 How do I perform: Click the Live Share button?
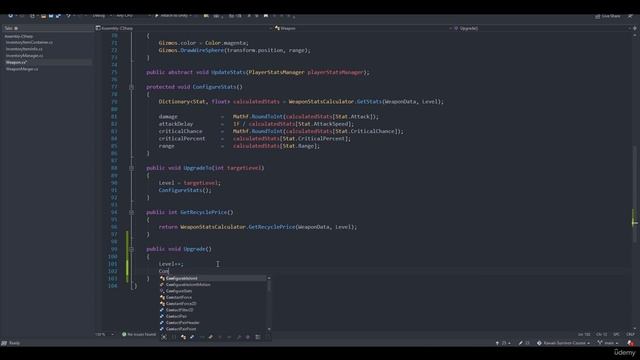tap(608, 16)
